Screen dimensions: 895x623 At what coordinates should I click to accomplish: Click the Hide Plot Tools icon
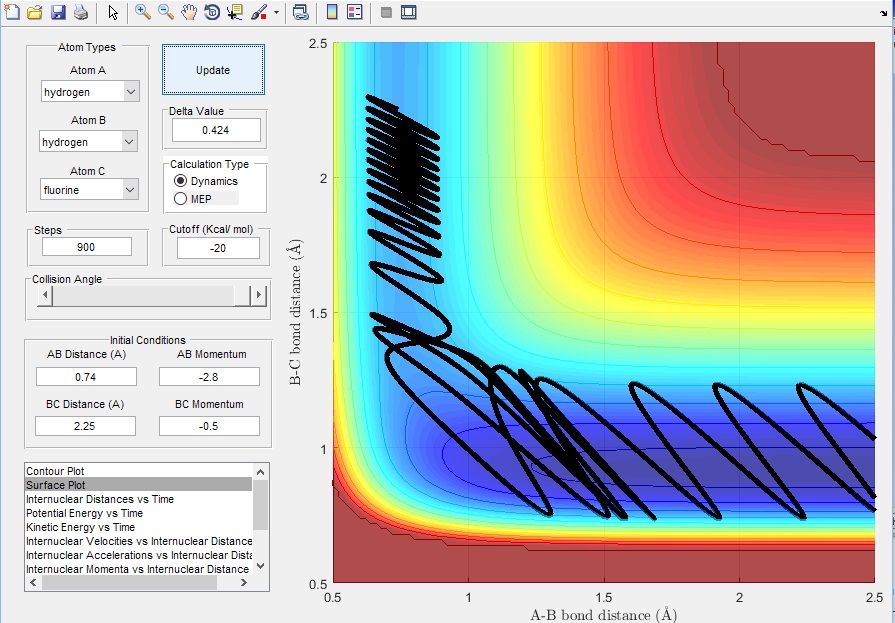[x=386, y=12]
